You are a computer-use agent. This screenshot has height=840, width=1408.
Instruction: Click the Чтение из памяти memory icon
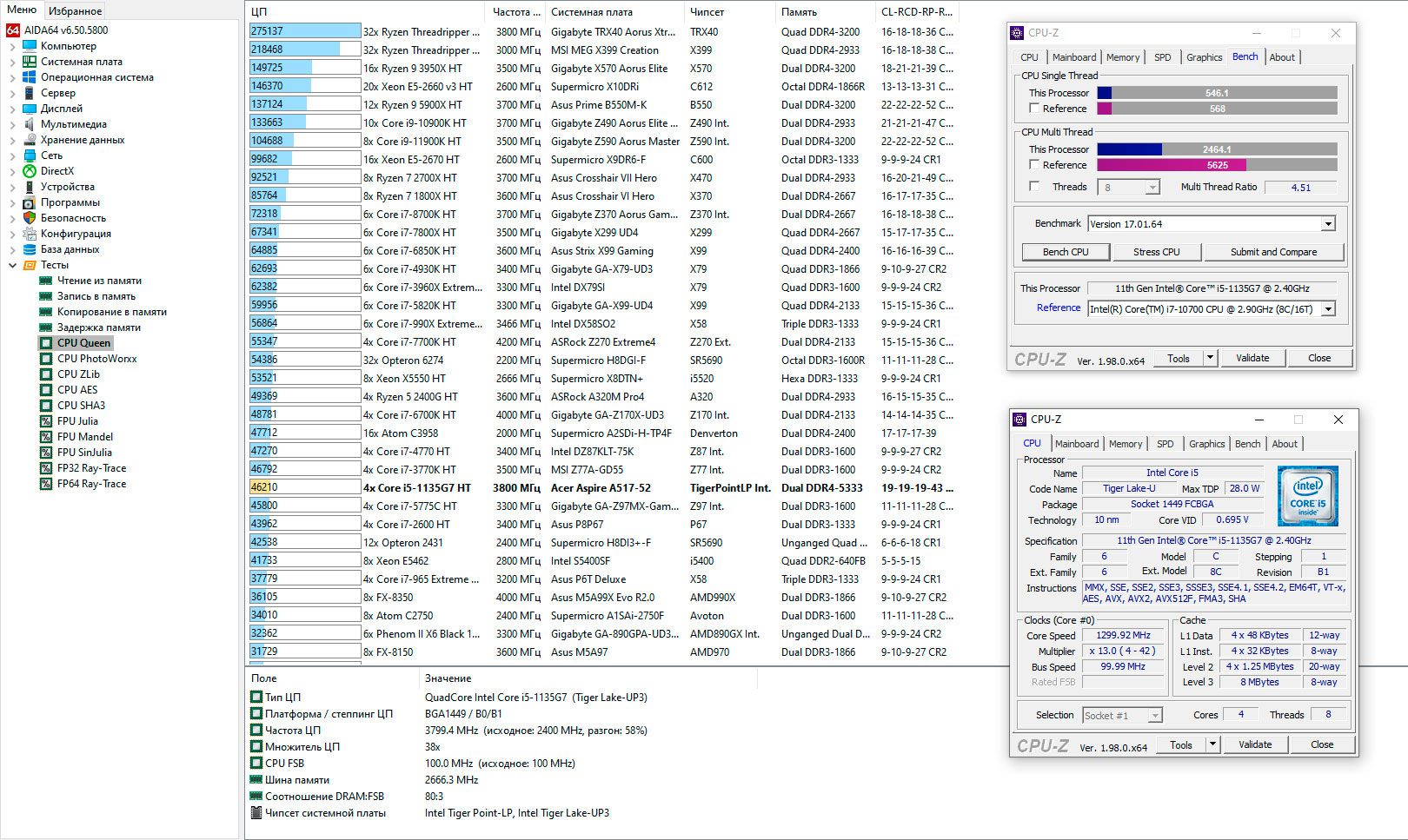[46, 281]
